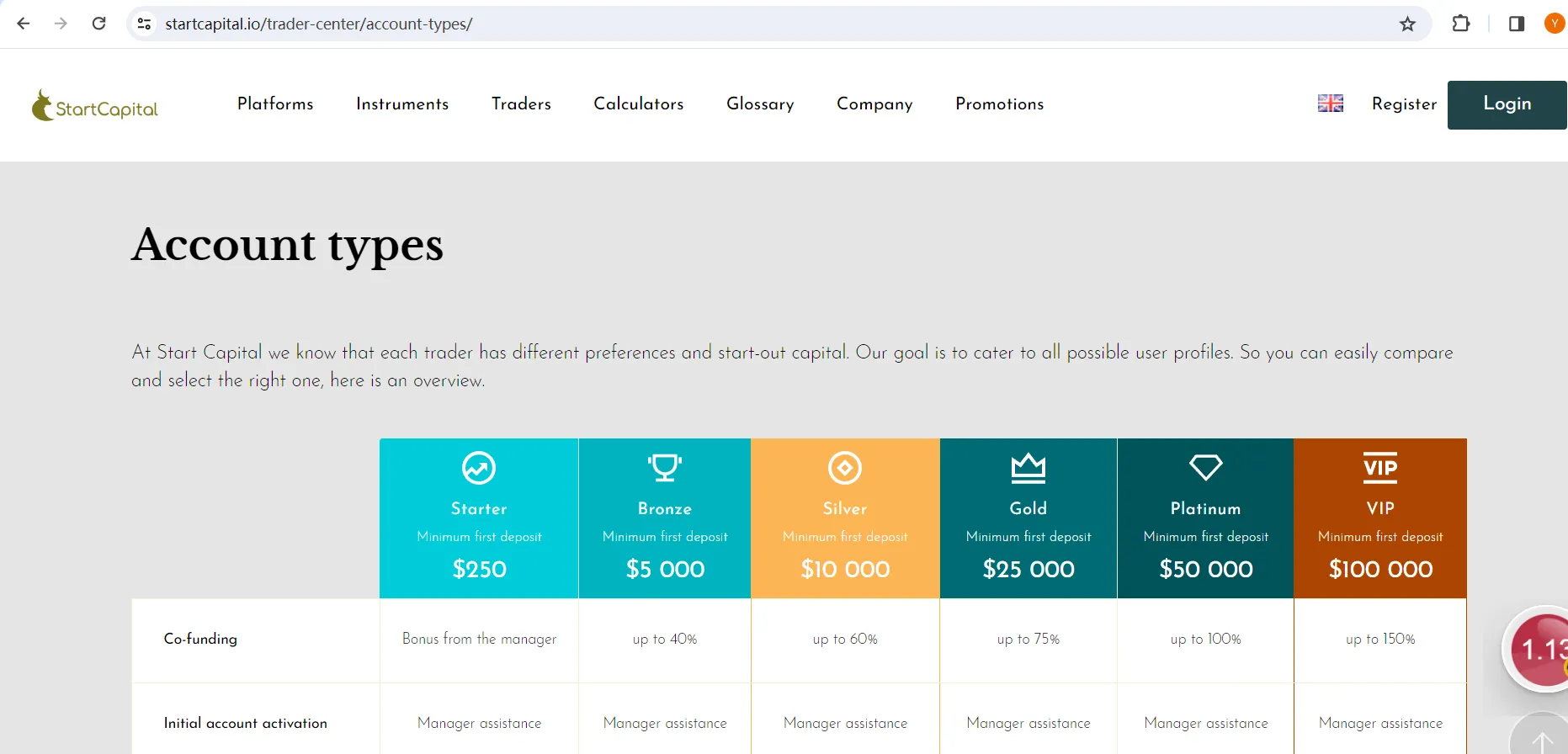Bookmark this page with the star icon
Viewport: 1568px width, 754px height.
pos(1407,24)
